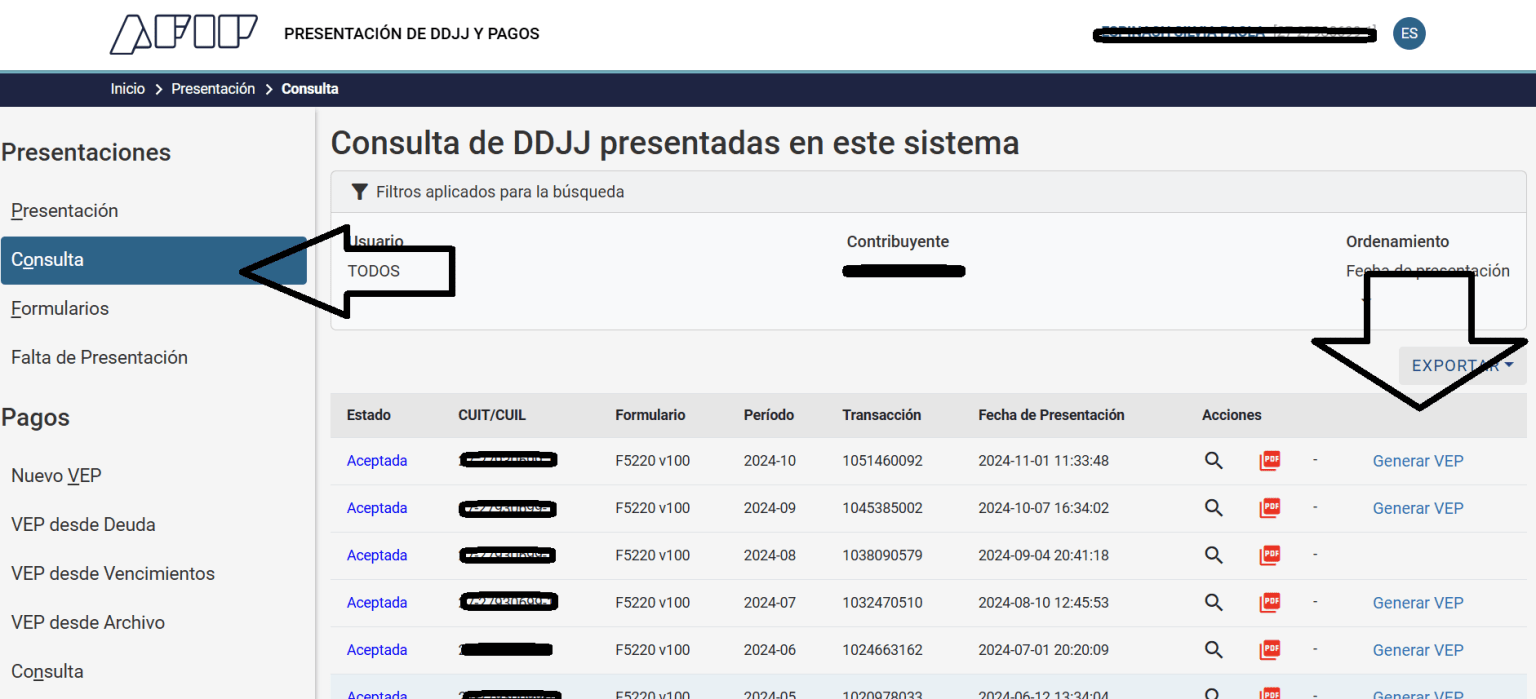
Task: Go to Inicio in the breadcrumb
Action: [x=128, y=89]
